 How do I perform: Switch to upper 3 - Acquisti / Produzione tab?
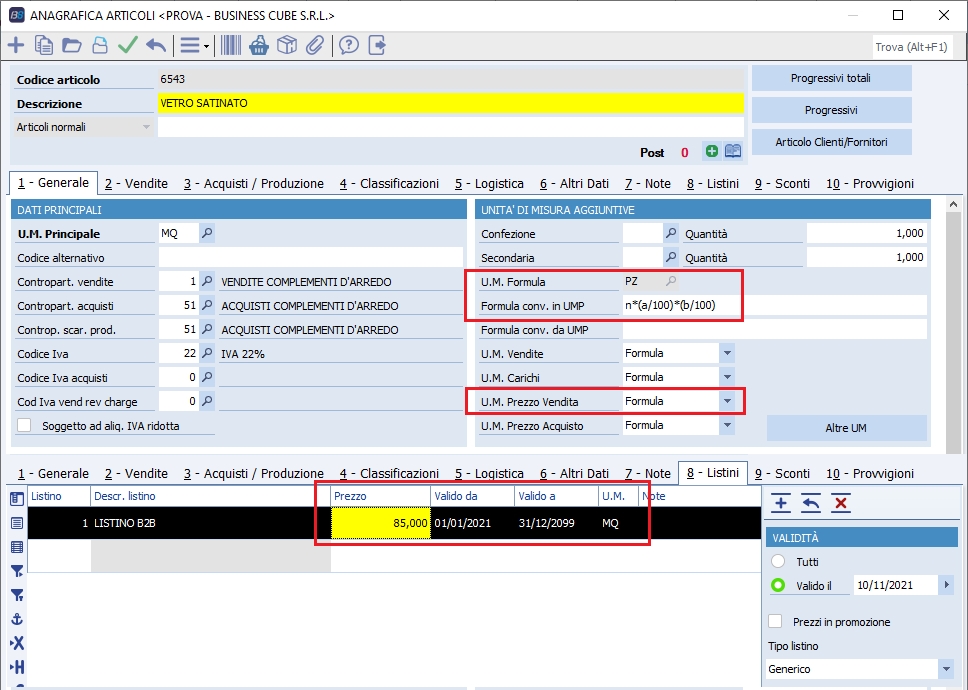[253, 184]
